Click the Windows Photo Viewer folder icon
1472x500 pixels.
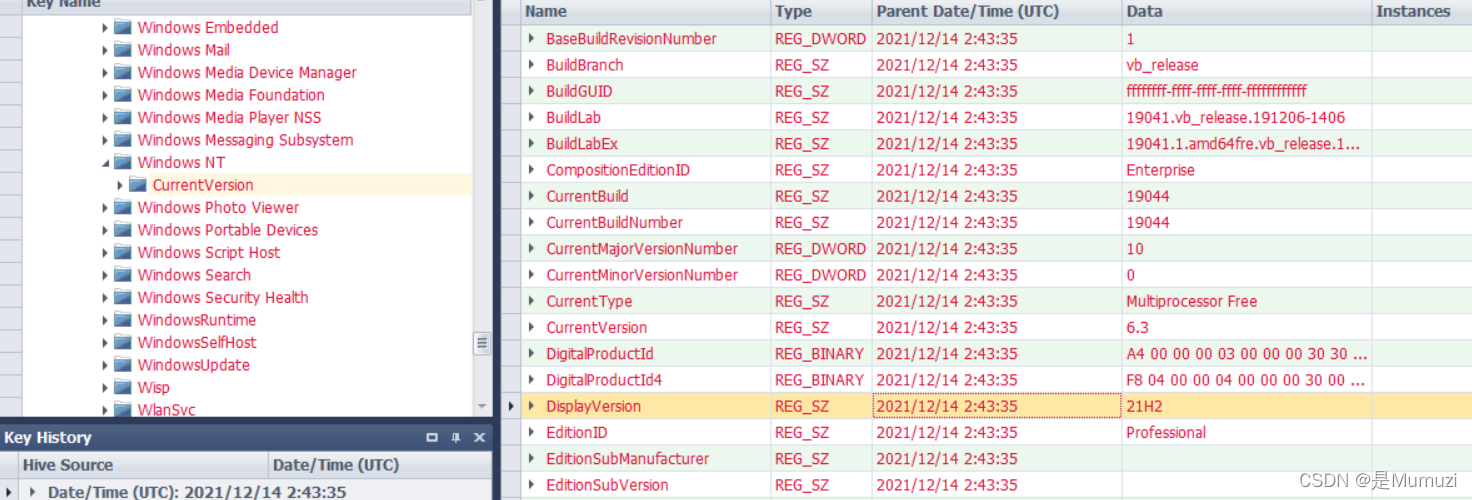tap(123, 207)
